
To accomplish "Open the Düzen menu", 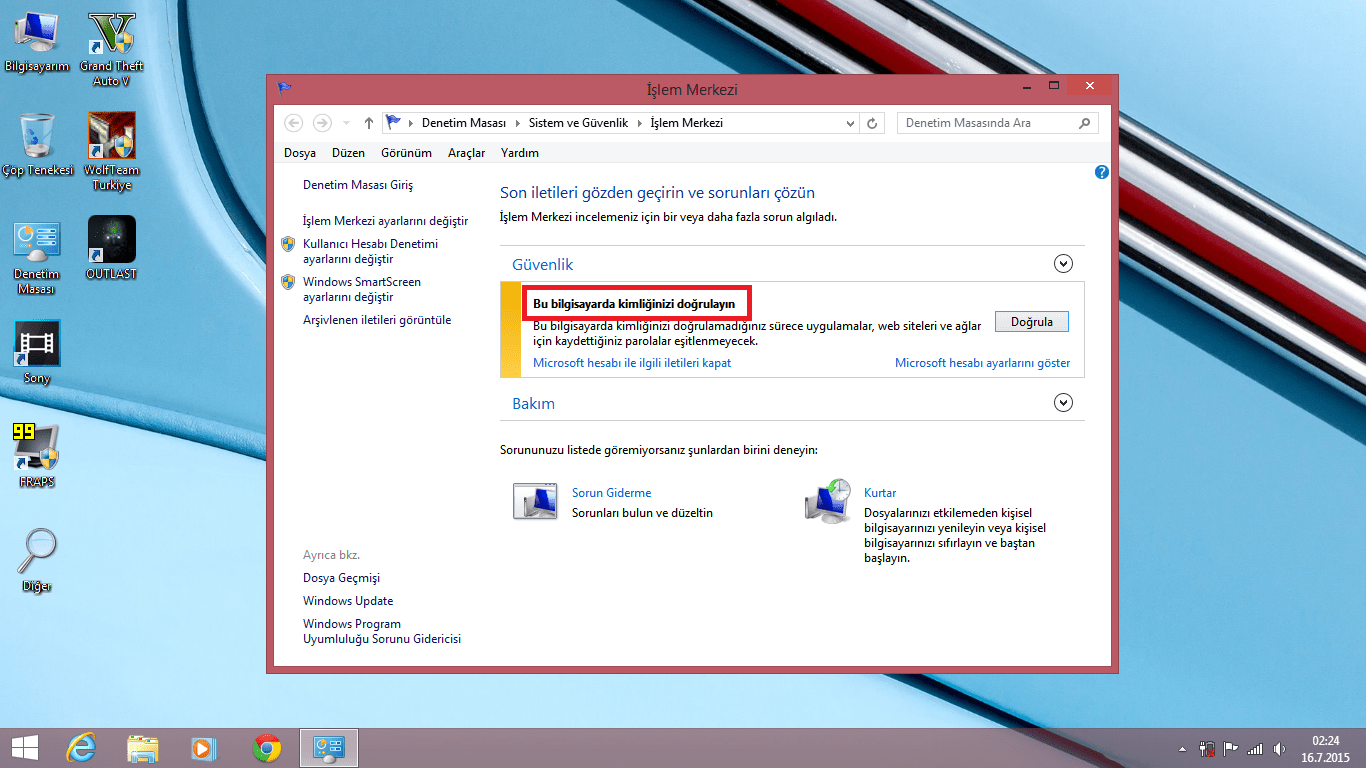I will pos(348,153).
